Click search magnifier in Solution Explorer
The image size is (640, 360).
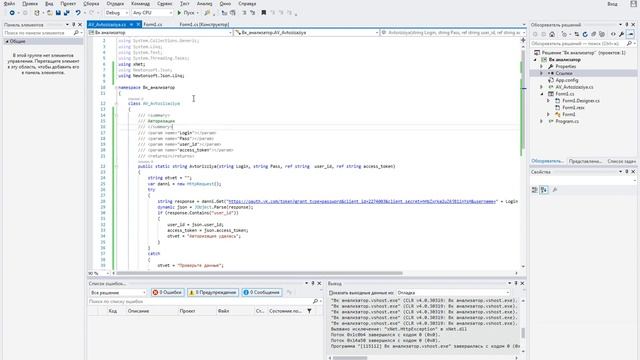tap(629, 43)
